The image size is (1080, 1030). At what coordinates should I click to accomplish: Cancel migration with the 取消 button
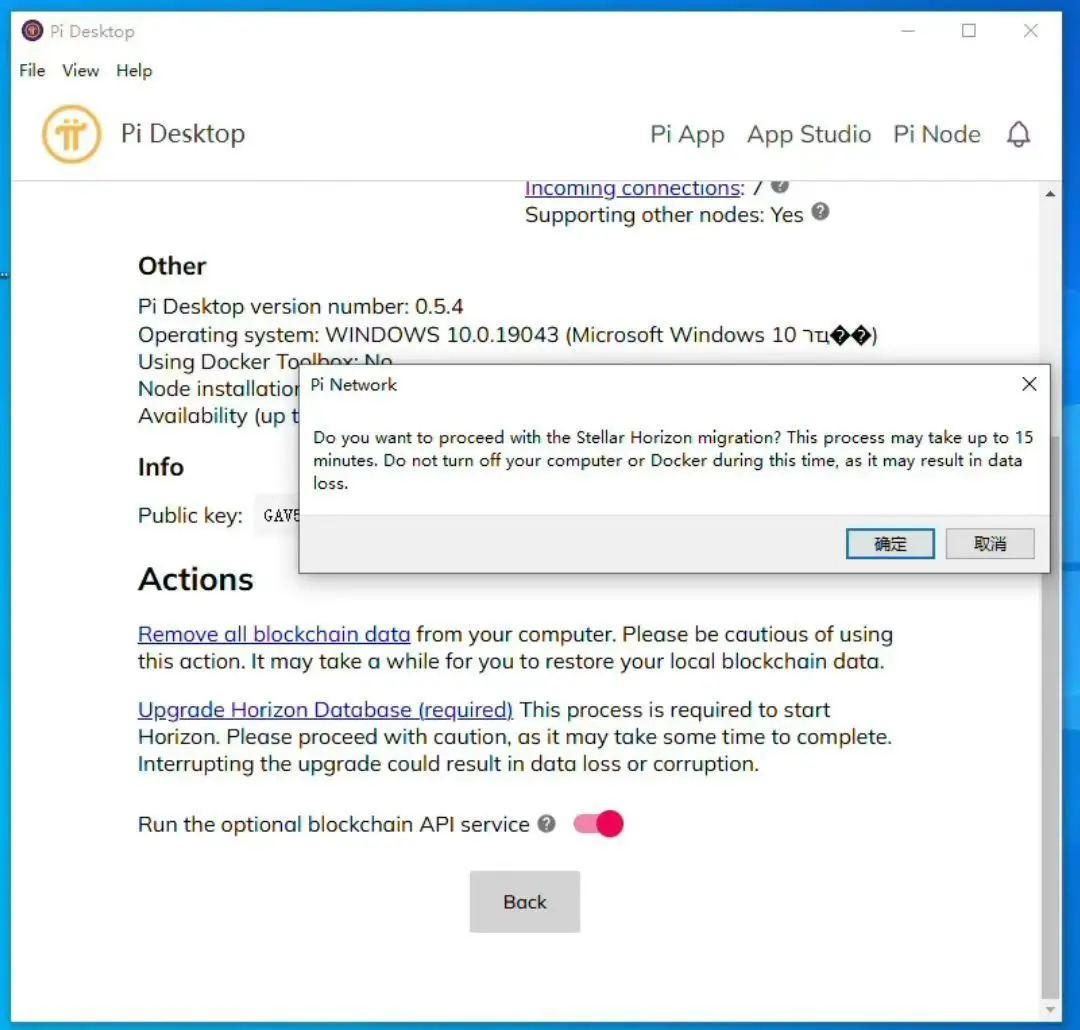pyautogui.click(x=989, y=544)
